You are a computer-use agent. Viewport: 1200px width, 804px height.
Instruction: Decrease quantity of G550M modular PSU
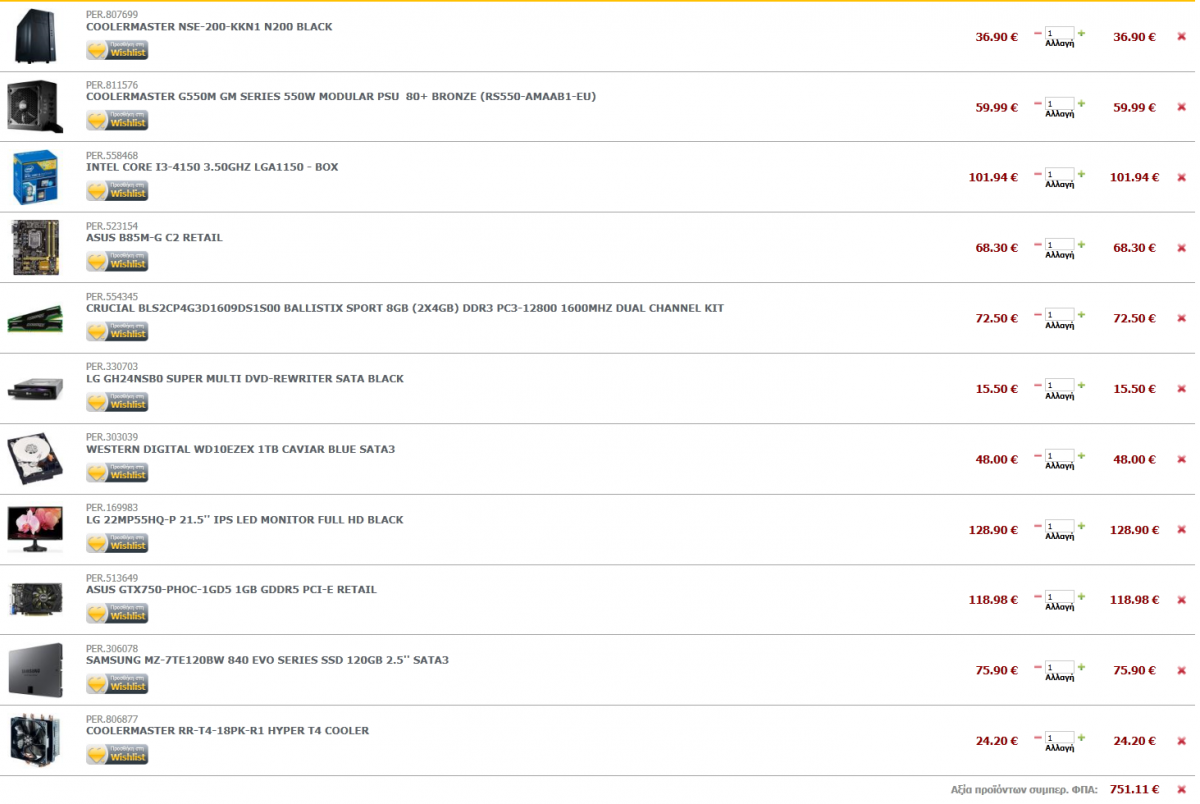[x=1038, y=103]
